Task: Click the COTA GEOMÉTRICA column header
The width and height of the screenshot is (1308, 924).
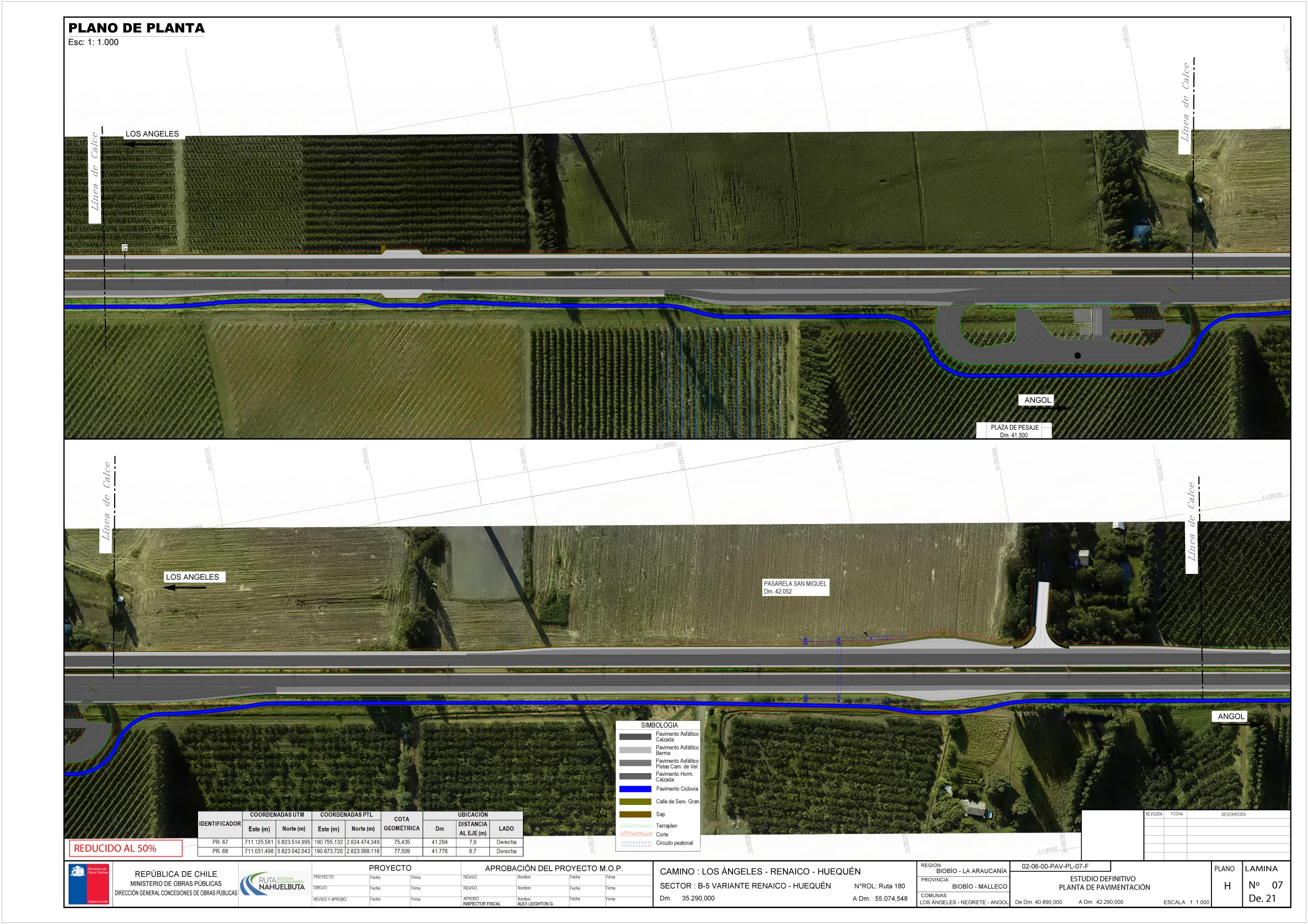Action: (x=402, y=824)
